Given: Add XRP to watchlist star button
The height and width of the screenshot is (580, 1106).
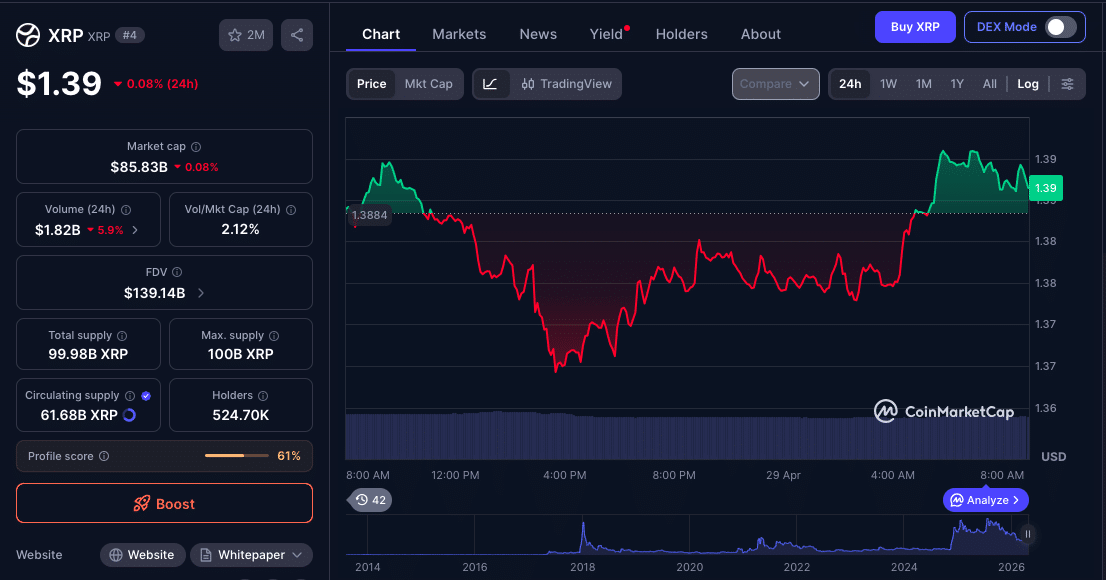Looking at the screenshot, I should (x=246, y=35).
